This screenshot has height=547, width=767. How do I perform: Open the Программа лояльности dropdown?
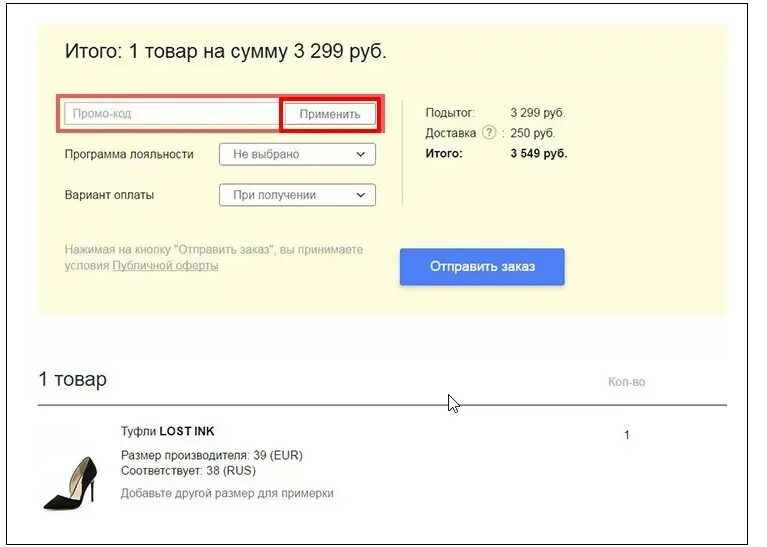click(x=297, y=154)
